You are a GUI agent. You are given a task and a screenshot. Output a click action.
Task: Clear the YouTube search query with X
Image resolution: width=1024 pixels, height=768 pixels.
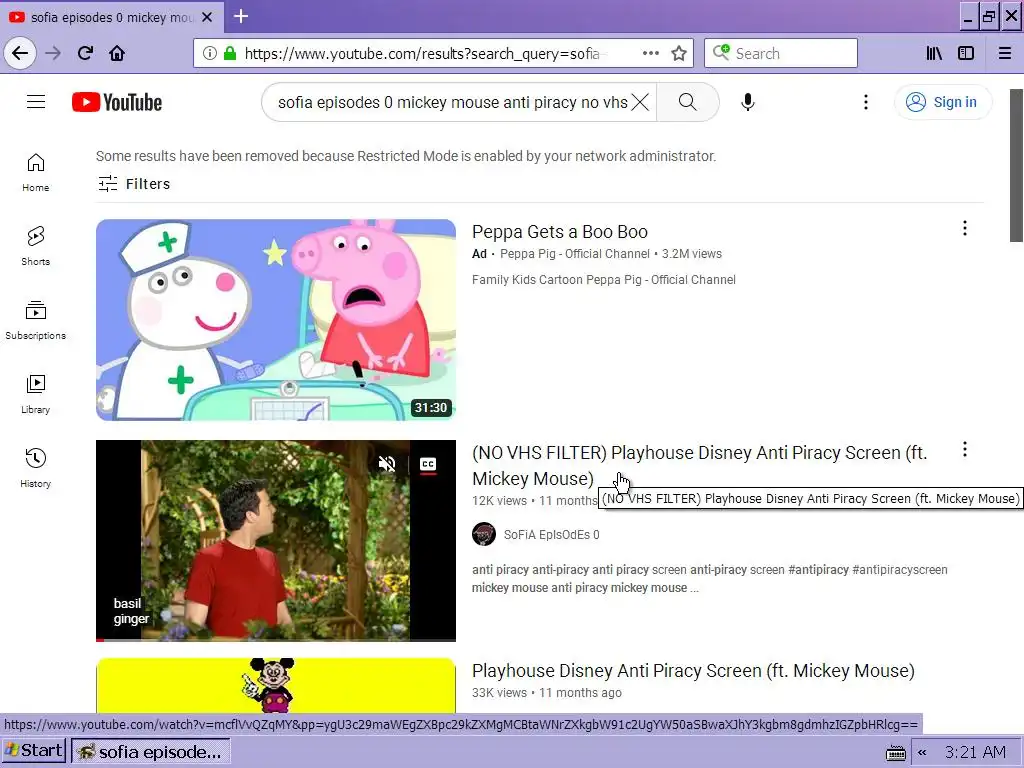[x=641, y=102]
